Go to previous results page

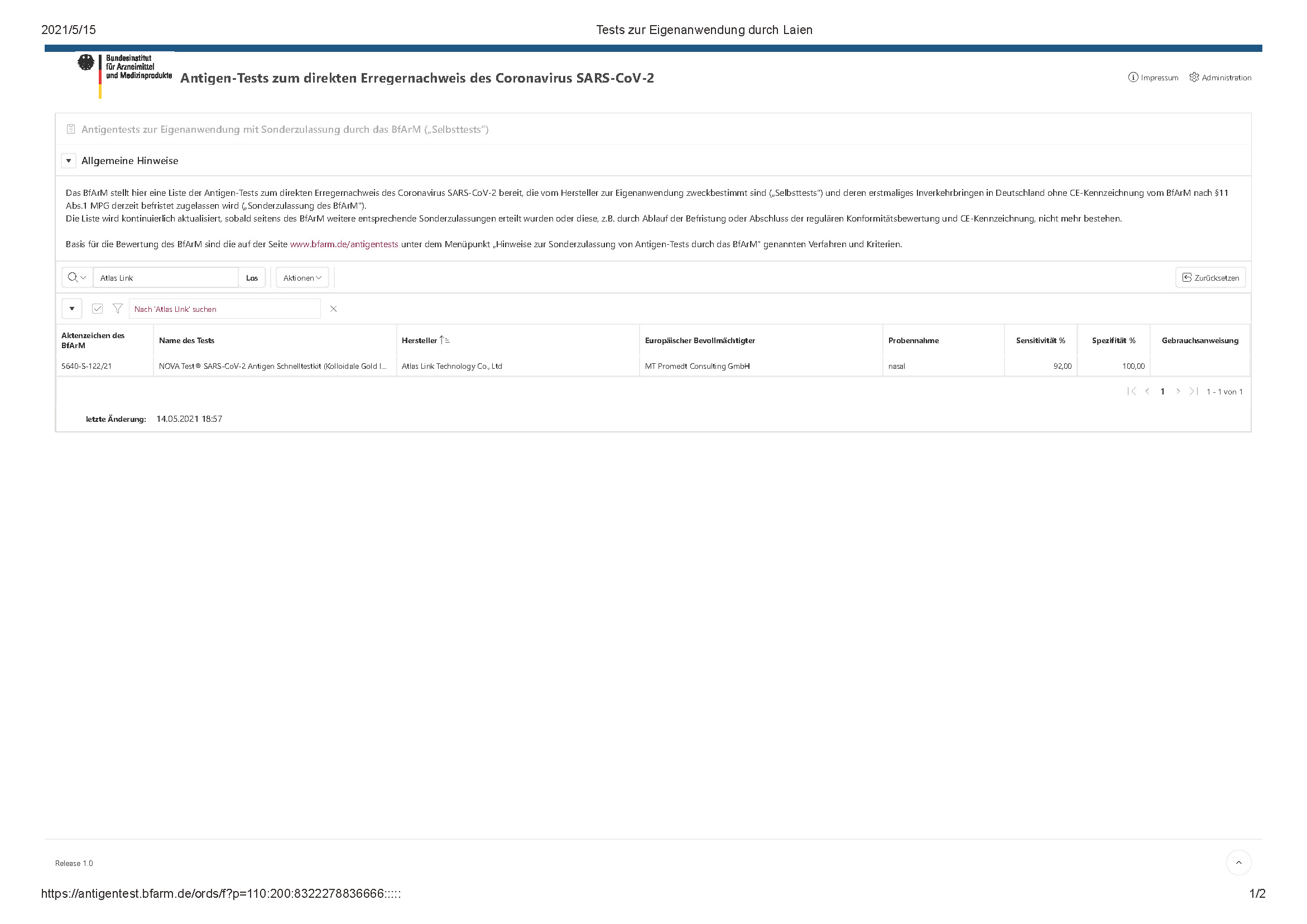pos(1147,391)
